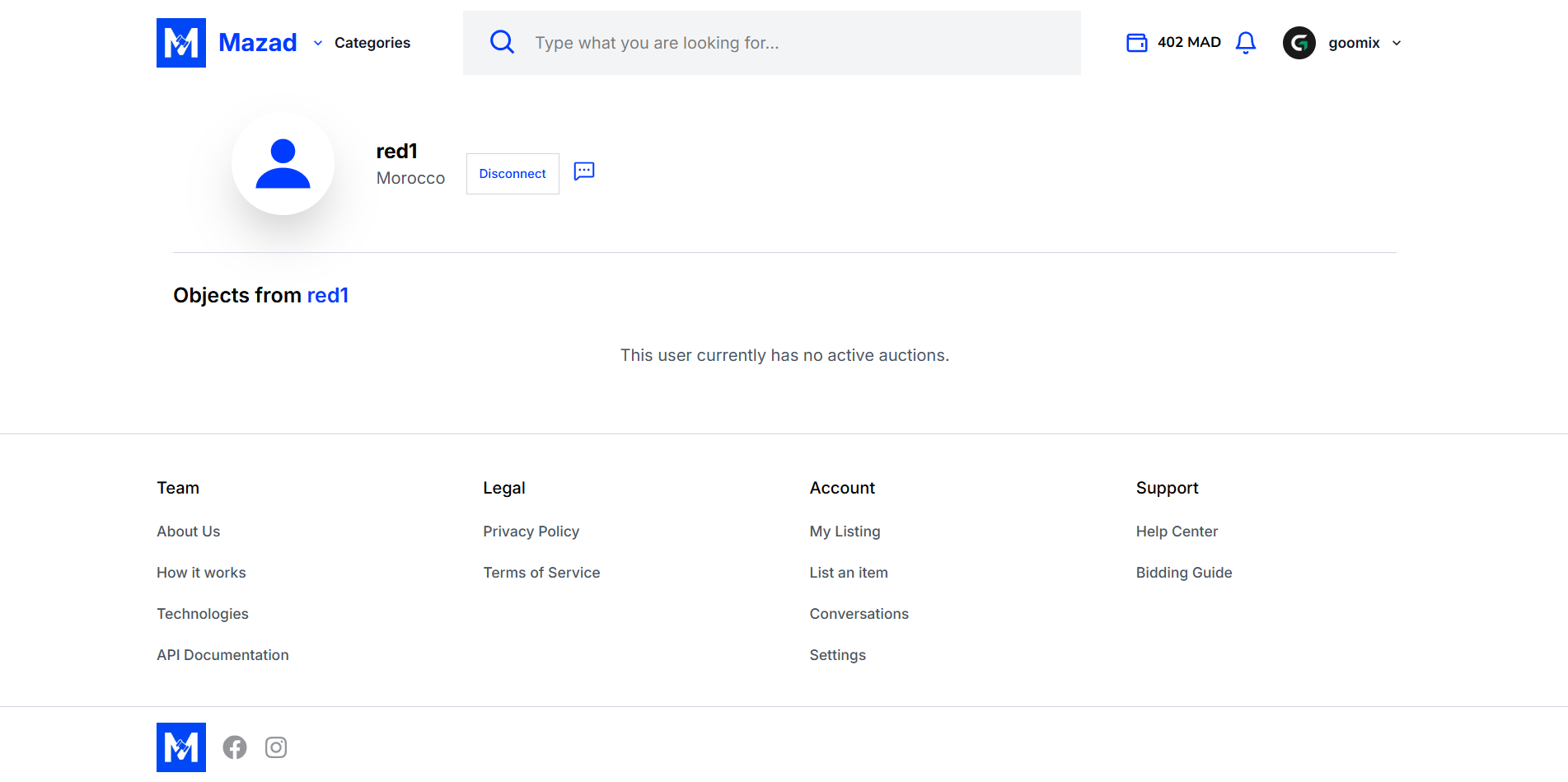Screen dimensions: 1568x782
Task: Open the How it works link
Action: [x=201, y=573]
